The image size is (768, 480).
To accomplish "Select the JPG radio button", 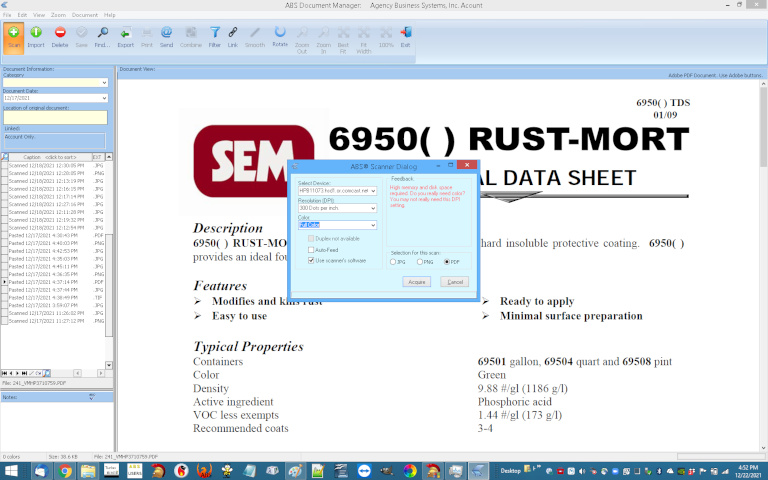I will pyautogui.click(x=393, y=262).
